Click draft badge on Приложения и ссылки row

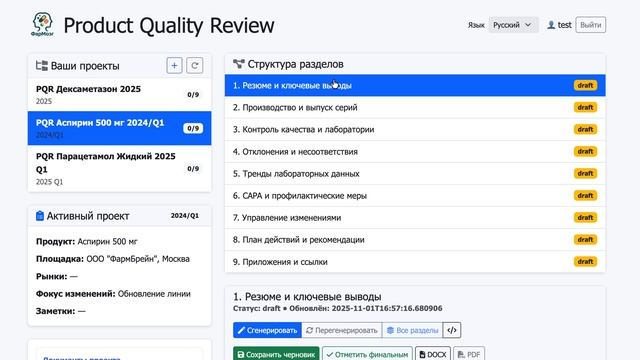pyautogui.click(x=585, y=262)
